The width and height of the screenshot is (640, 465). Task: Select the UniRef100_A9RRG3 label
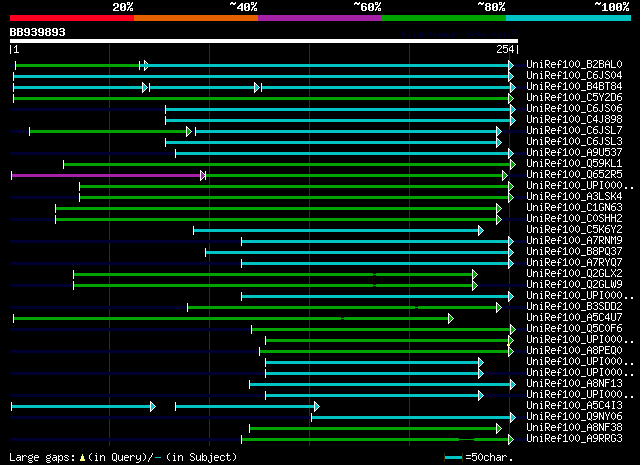pyautogui.click(x=574, y=439)
